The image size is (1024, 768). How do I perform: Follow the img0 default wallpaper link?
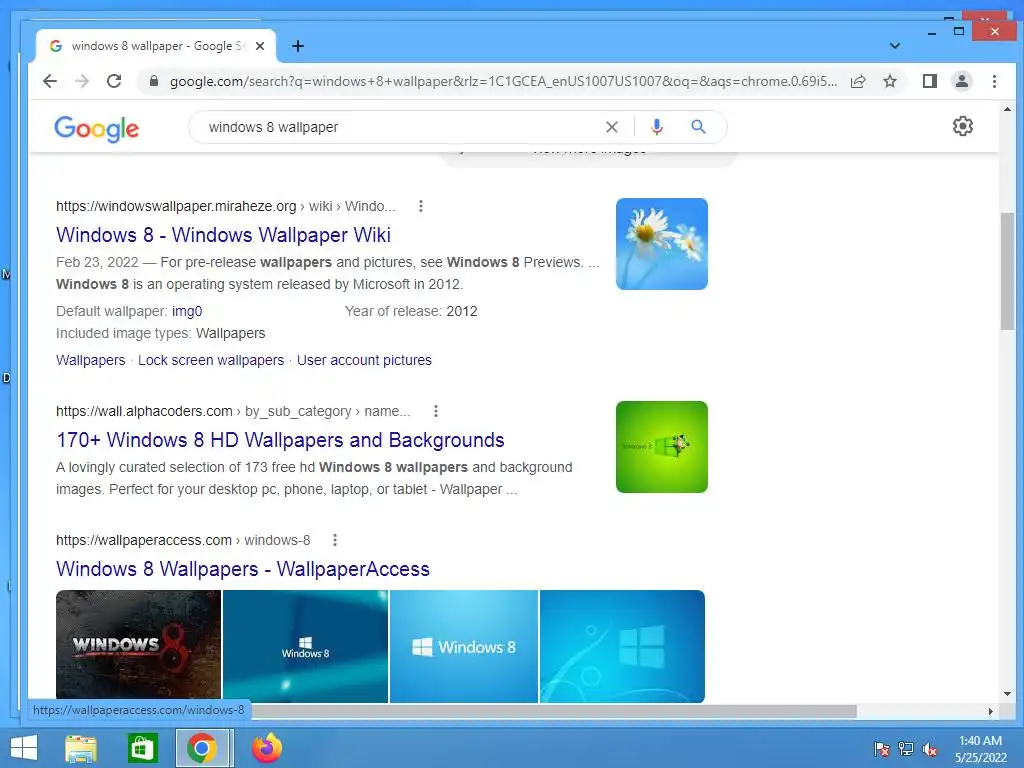(187, 312)
